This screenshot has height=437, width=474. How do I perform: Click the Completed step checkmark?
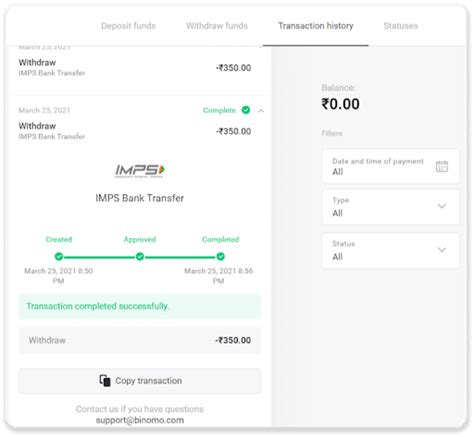point(221,256)
